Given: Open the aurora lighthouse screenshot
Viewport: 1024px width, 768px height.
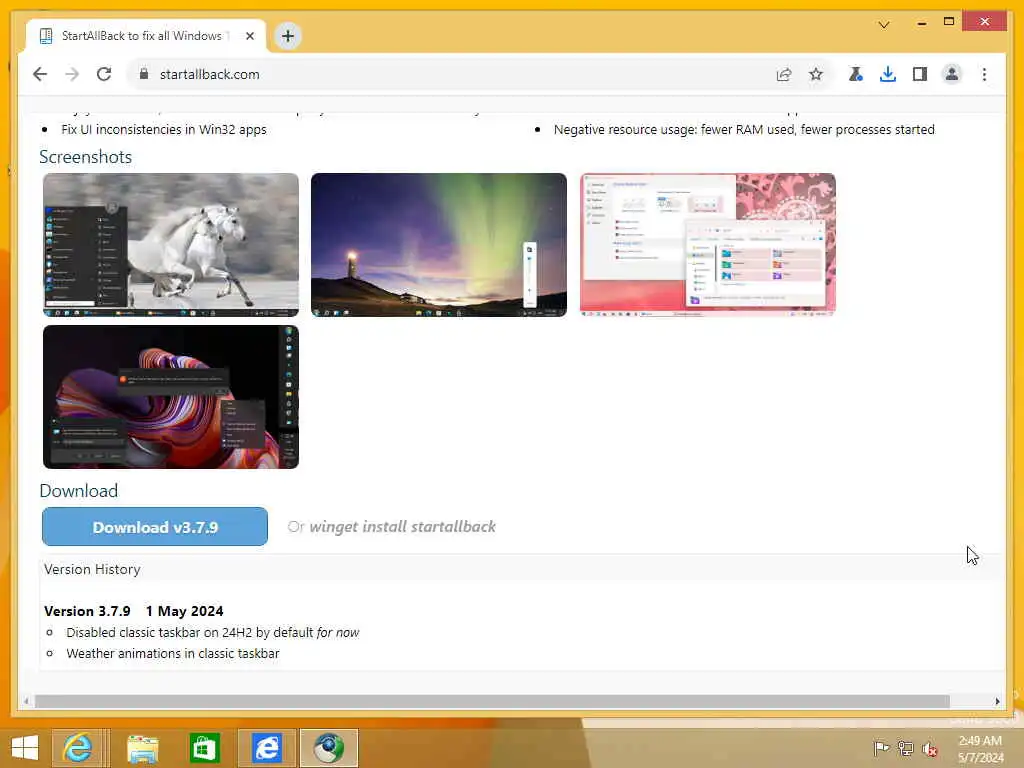Looking at the screenshot, I should coord(439,245).
